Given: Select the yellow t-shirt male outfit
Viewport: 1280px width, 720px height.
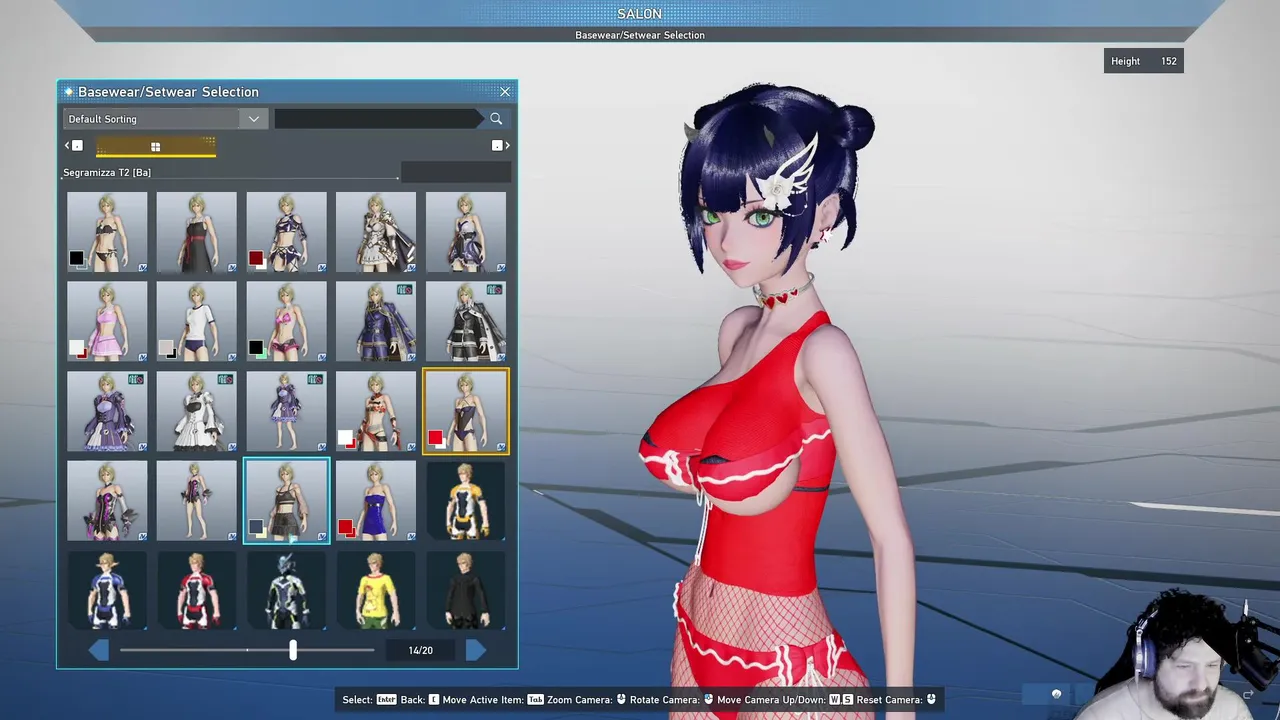Looking at the screenshot, I should [x=376, y=590].
